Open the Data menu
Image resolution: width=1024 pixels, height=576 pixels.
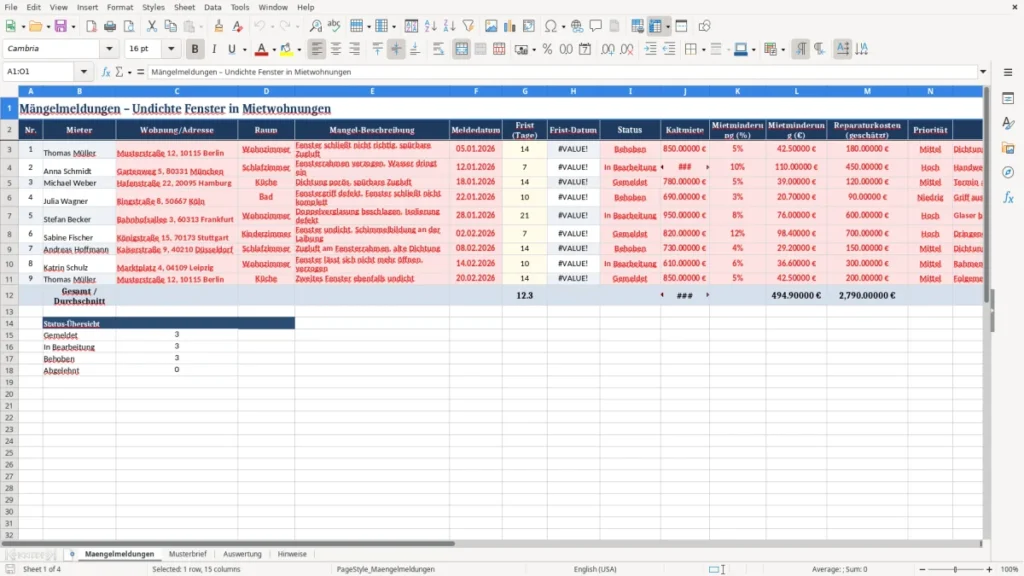pyautogui.click(x=212, y=7)
